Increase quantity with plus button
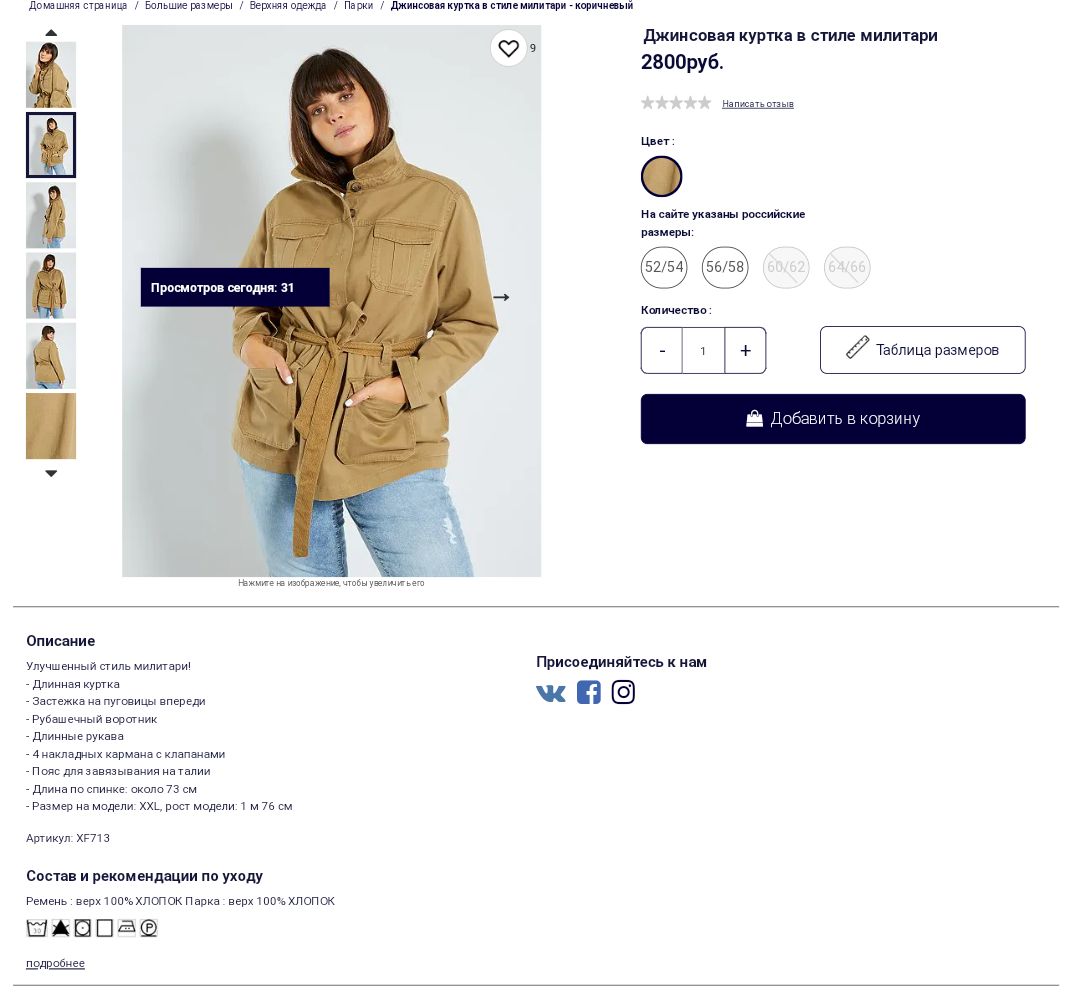Viewport: 1080px width, 992px height. click(745, 351)
